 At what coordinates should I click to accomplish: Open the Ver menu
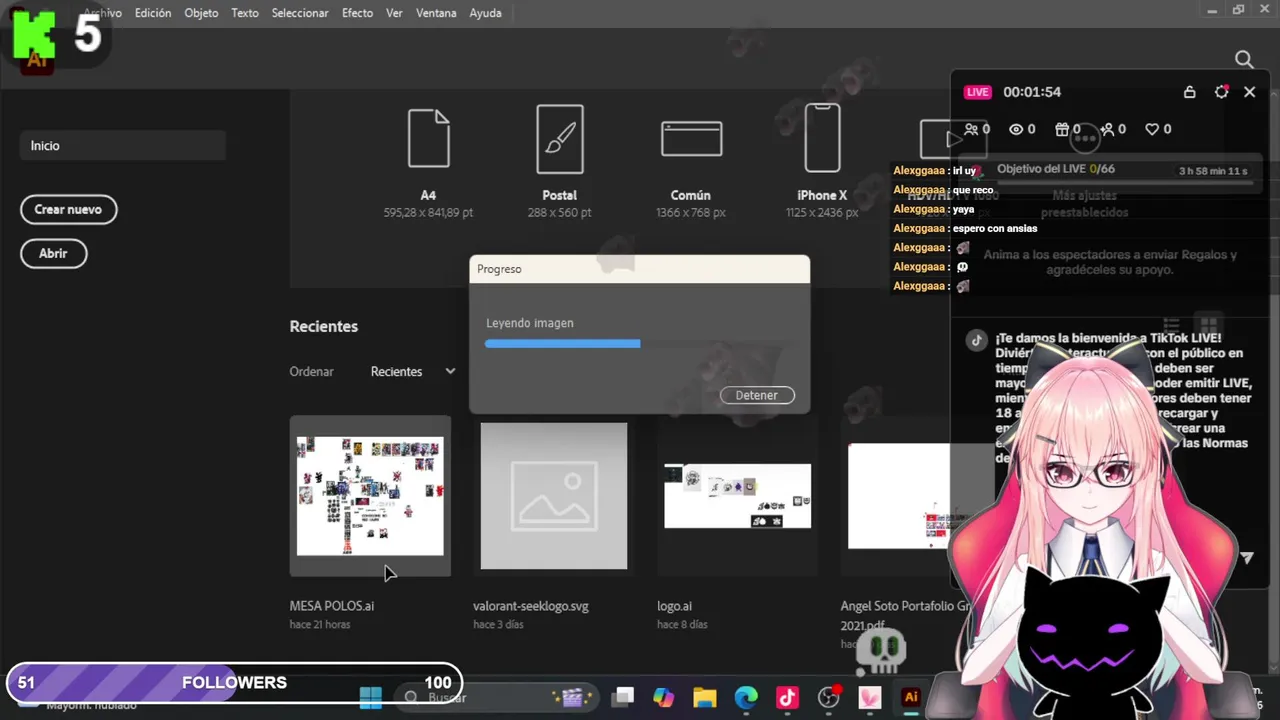(394, 13)
